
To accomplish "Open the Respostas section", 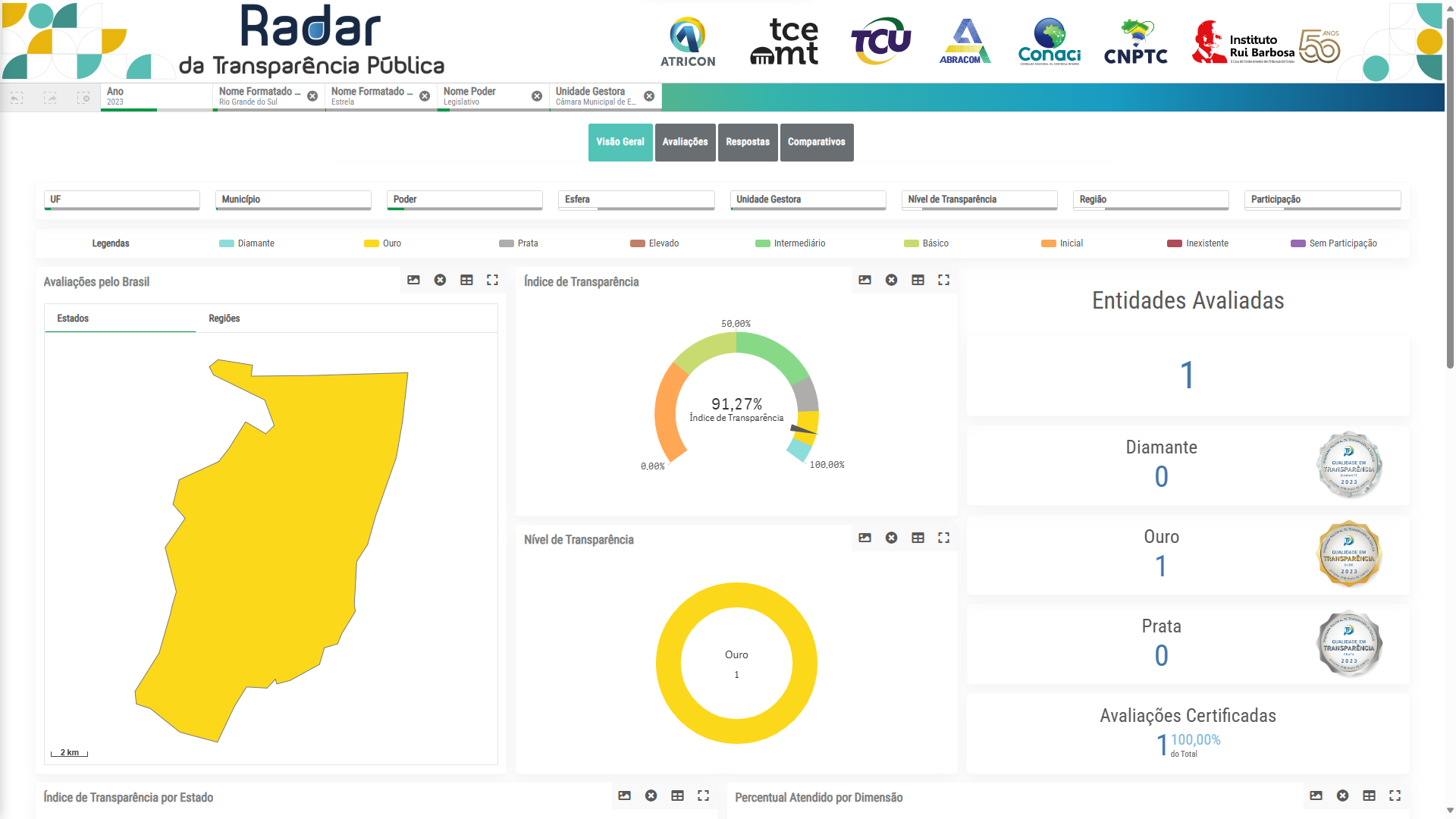I will 747,143.
